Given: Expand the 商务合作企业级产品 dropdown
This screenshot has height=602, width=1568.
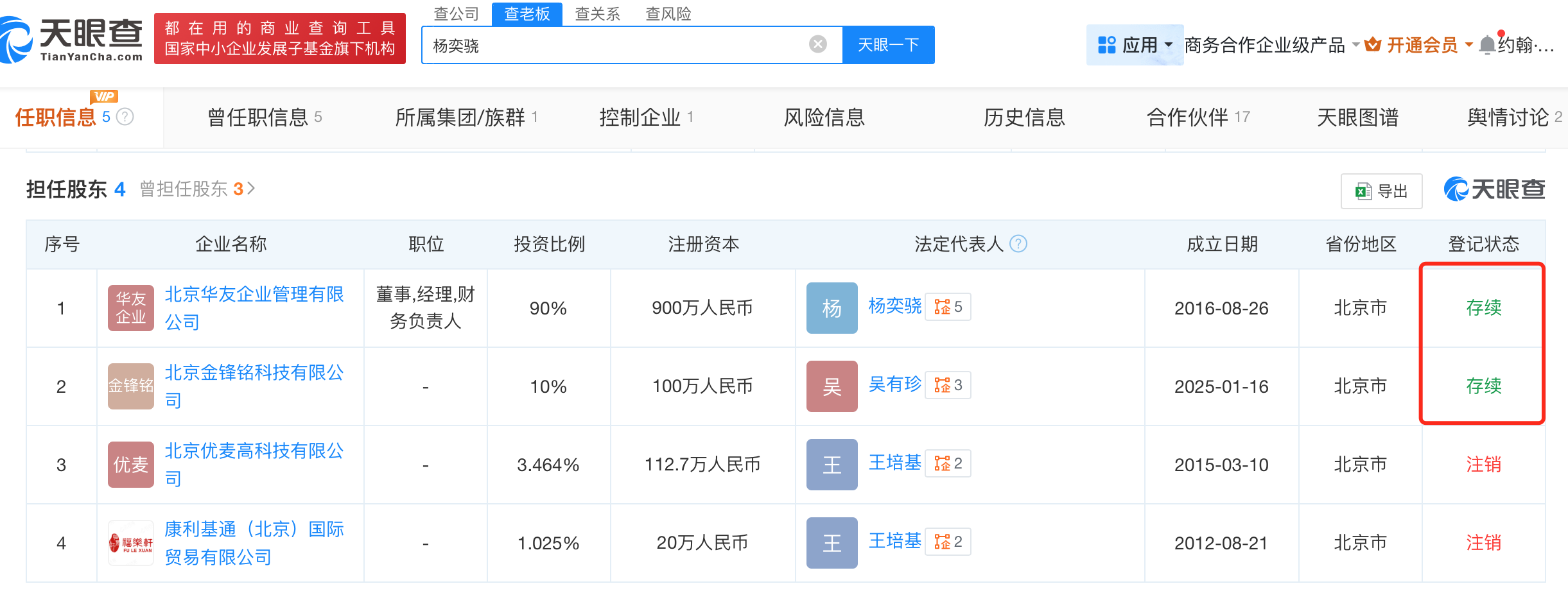Looking at the screenshot, I should (x=1272, y=45).
